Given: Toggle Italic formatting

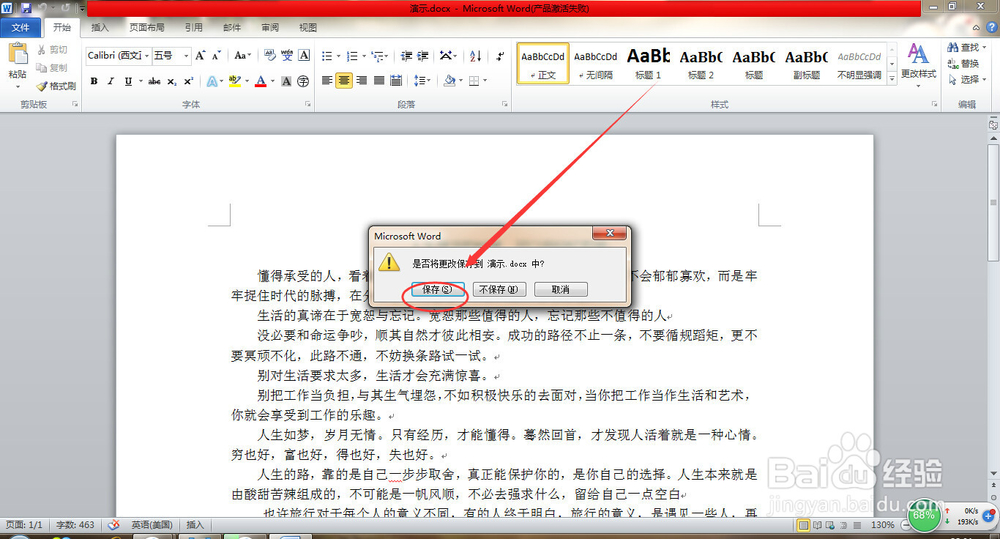Looking at the screenshot, I should click(x=111, y=81).
